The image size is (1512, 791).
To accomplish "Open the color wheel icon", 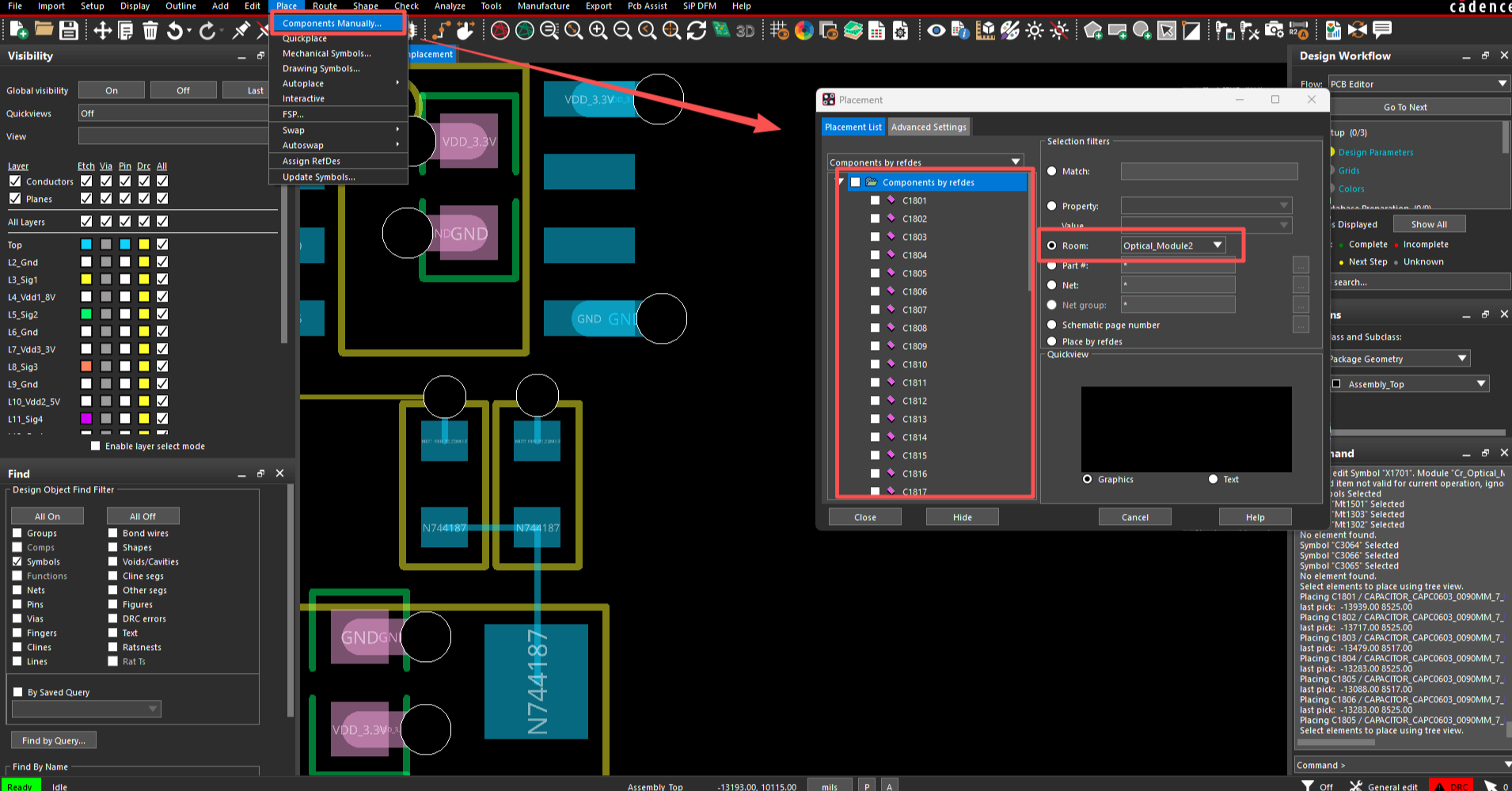I will click(804, 31).
